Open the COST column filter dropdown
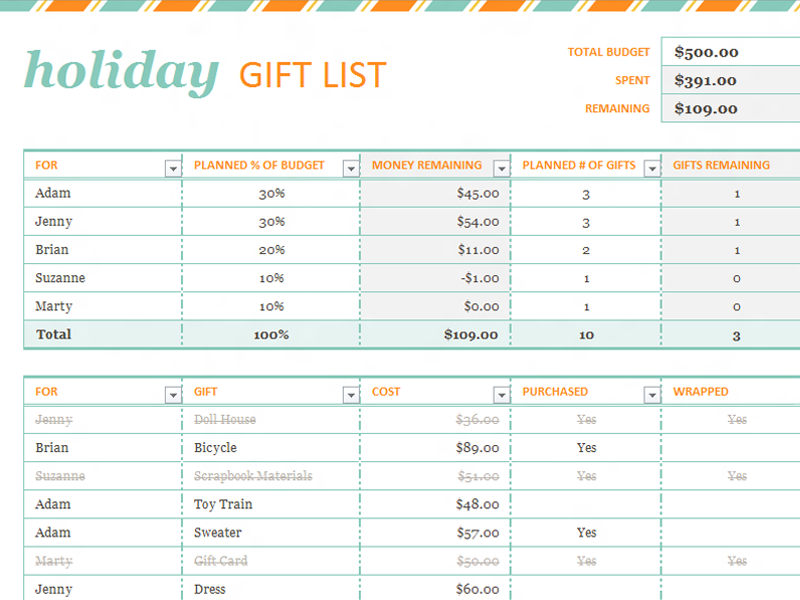The height and width of the screenshot is (600, 800). [x=502, y=395]
